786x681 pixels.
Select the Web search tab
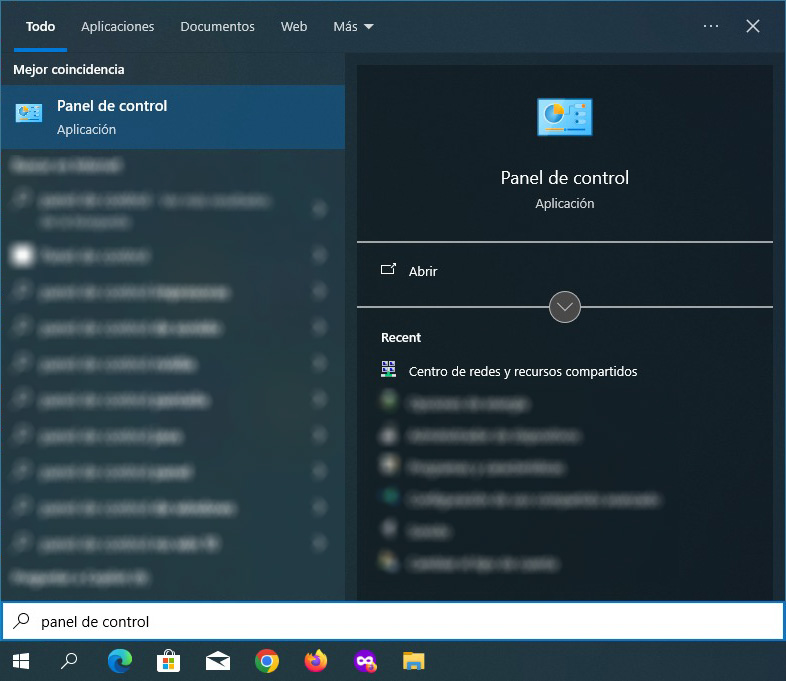point(294,27)
